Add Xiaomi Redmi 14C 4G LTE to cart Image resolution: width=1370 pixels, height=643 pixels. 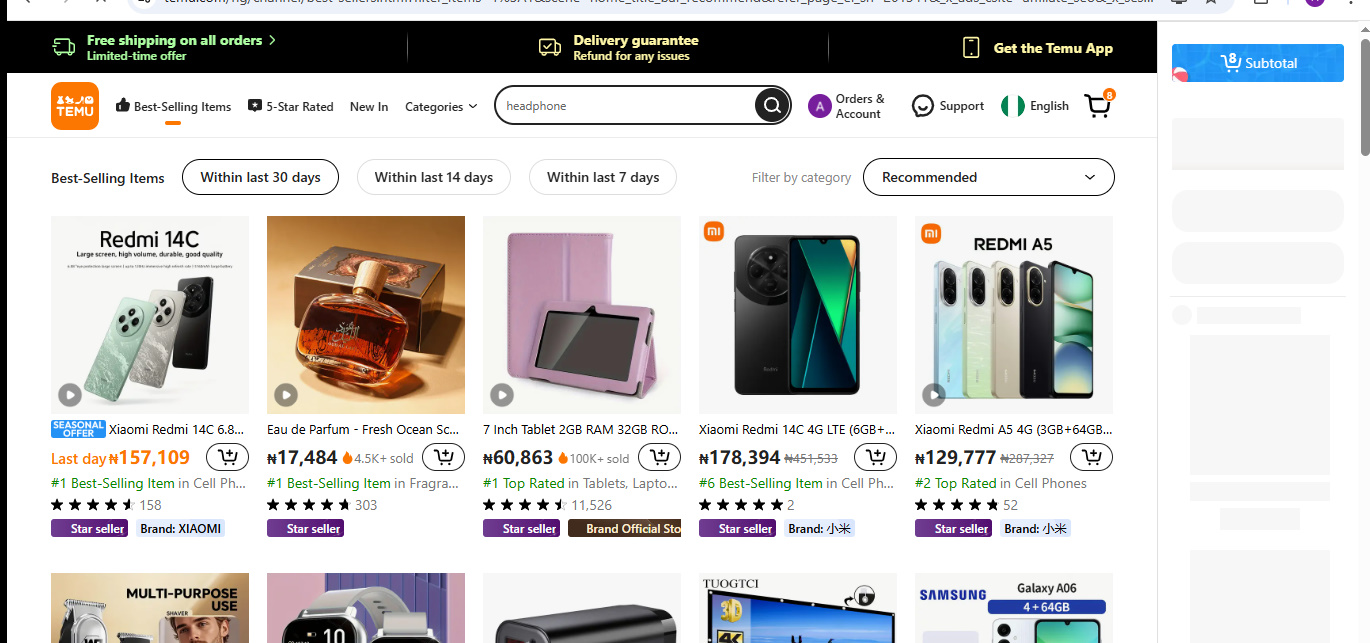876,458
